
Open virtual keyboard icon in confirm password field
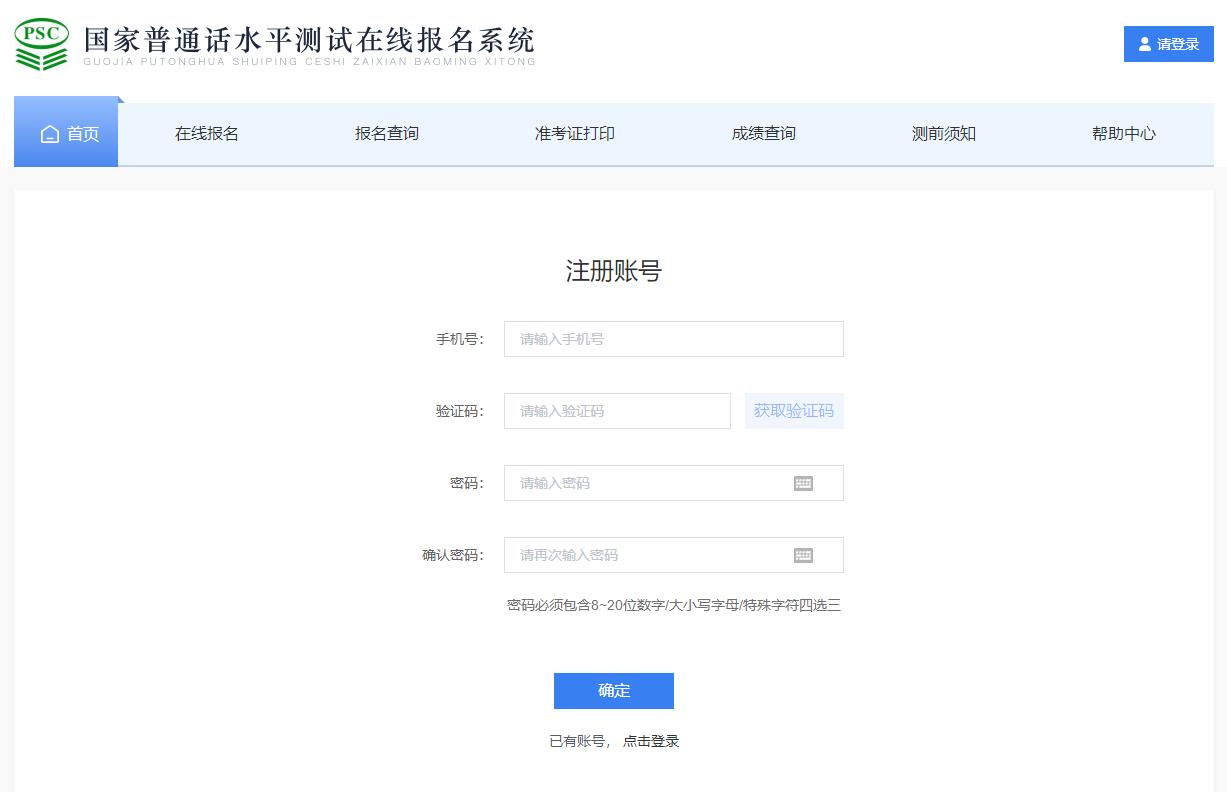[x=803, y=555]
